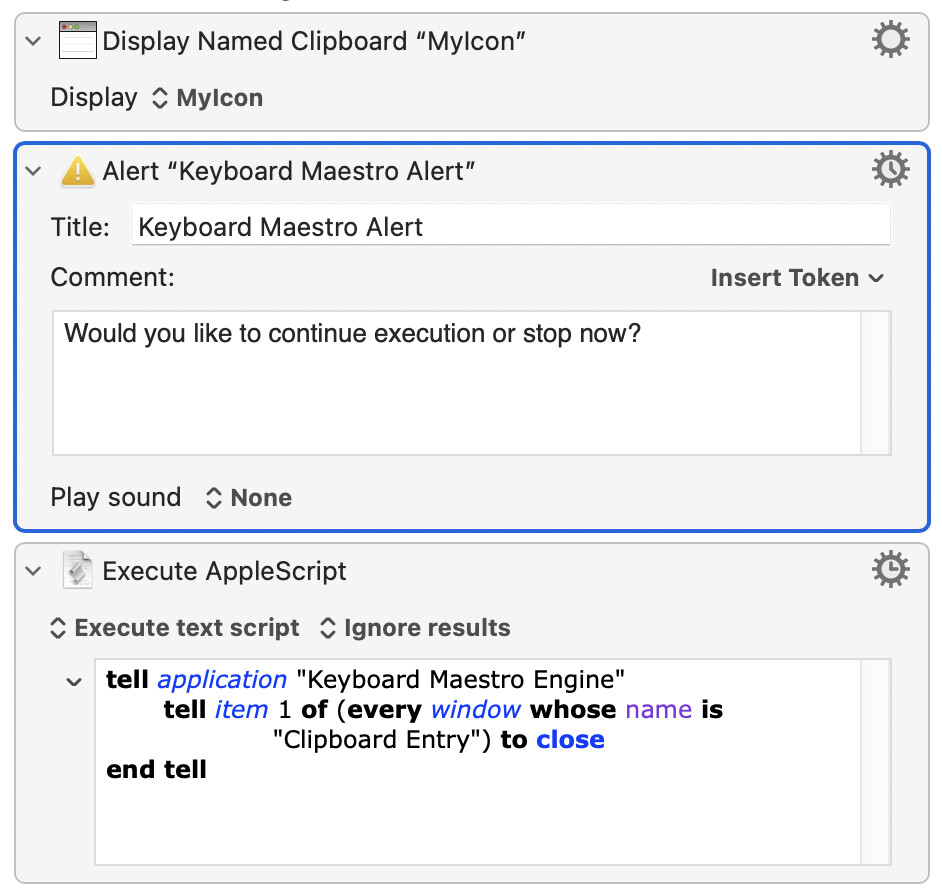Click the window icon of Display Named Clipboard
The height and width of the screenshot is (894, 942).
[x=77, y=40]
